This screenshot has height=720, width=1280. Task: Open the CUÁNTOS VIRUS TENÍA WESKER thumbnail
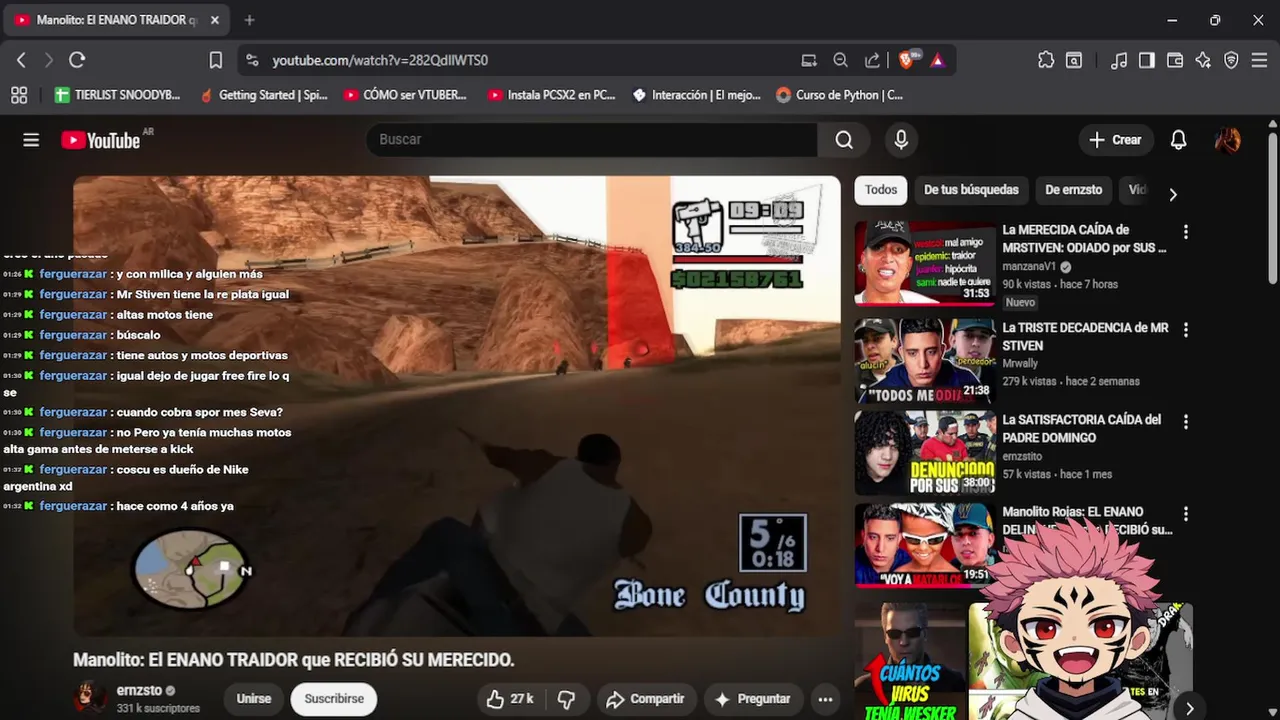point(908,660)
